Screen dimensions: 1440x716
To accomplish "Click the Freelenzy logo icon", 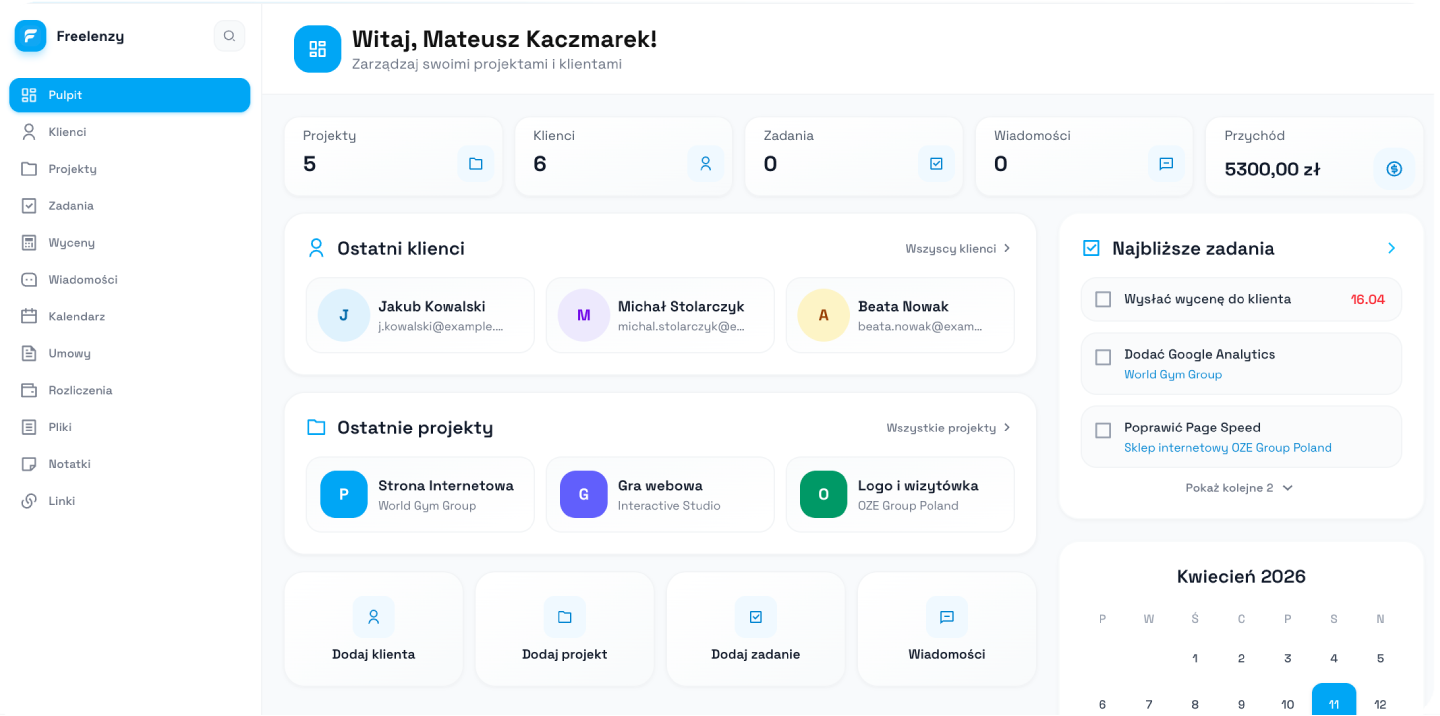I will tap(30, 35).
